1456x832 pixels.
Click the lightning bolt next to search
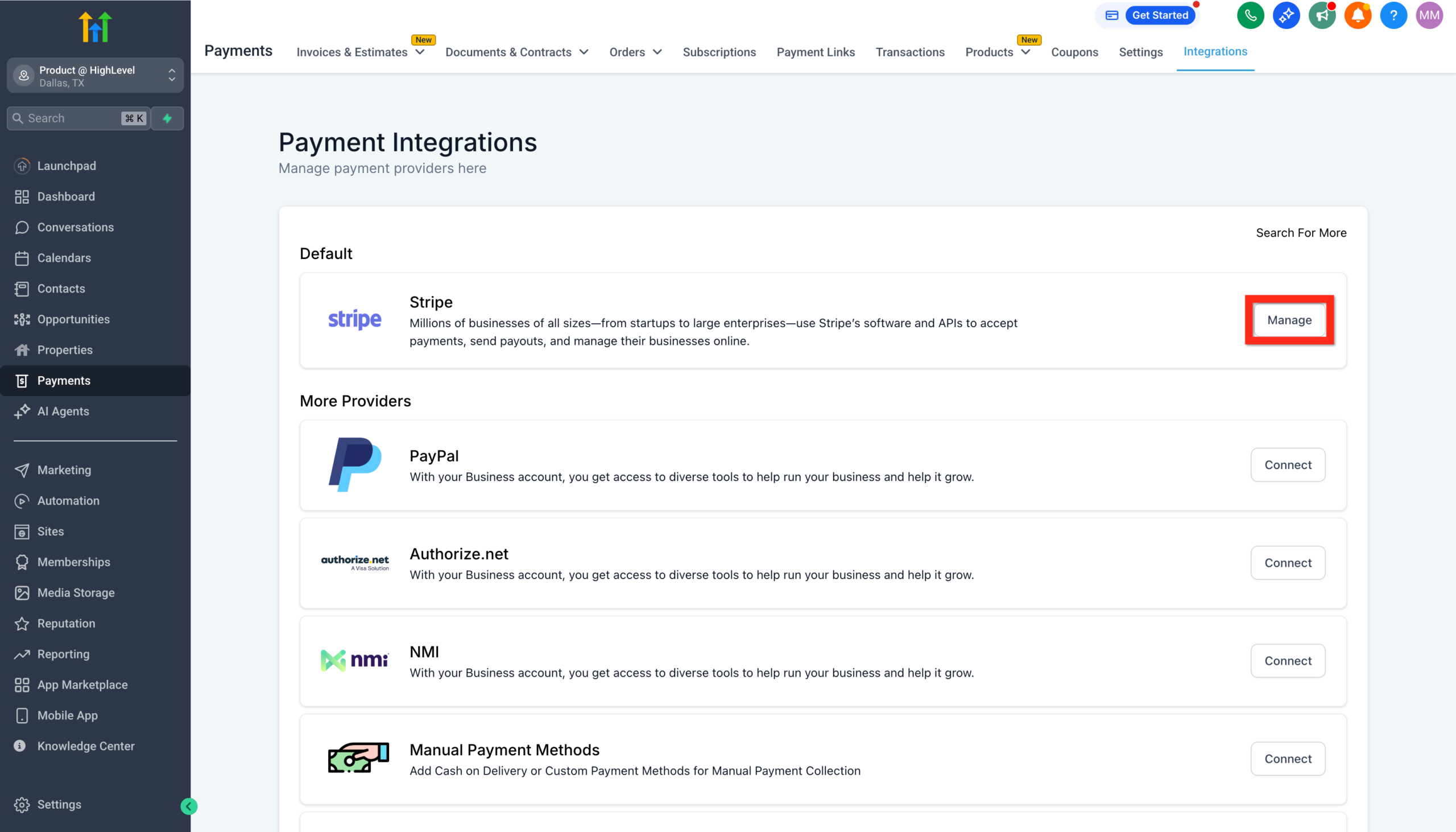(x=167, y=118)
